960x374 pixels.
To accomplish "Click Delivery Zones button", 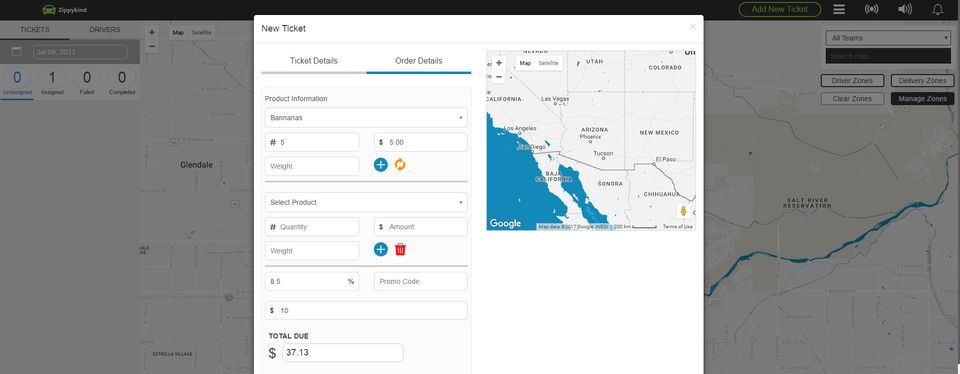I will 922,81.
